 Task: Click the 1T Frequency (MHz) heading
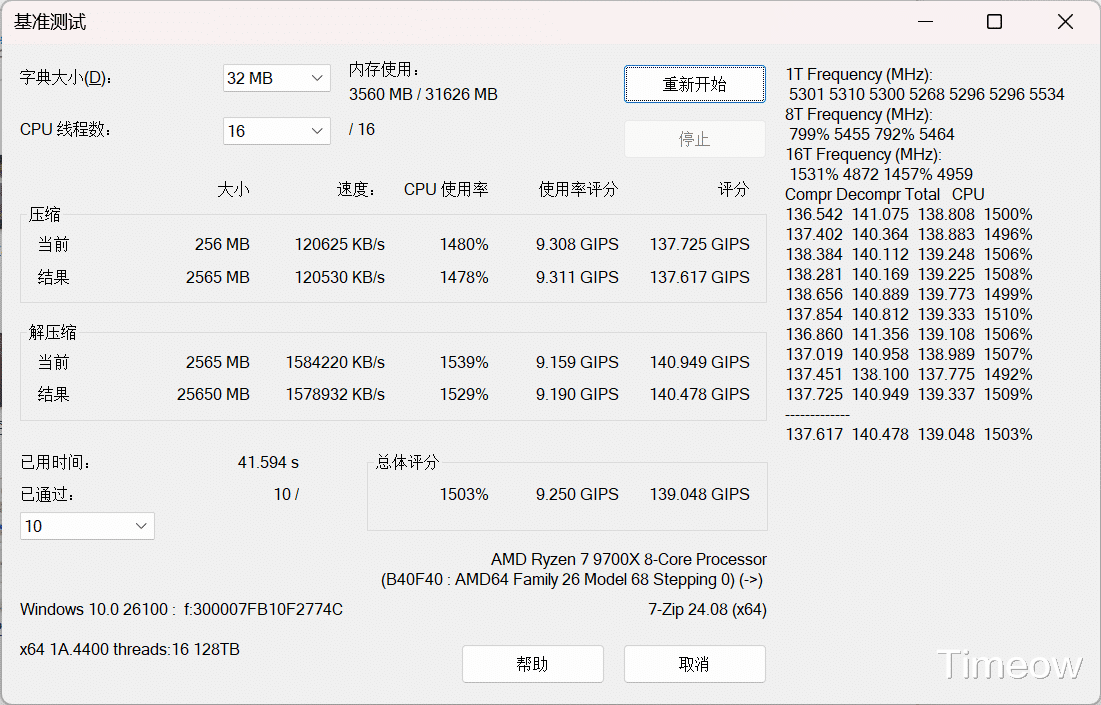pos(859,74)
